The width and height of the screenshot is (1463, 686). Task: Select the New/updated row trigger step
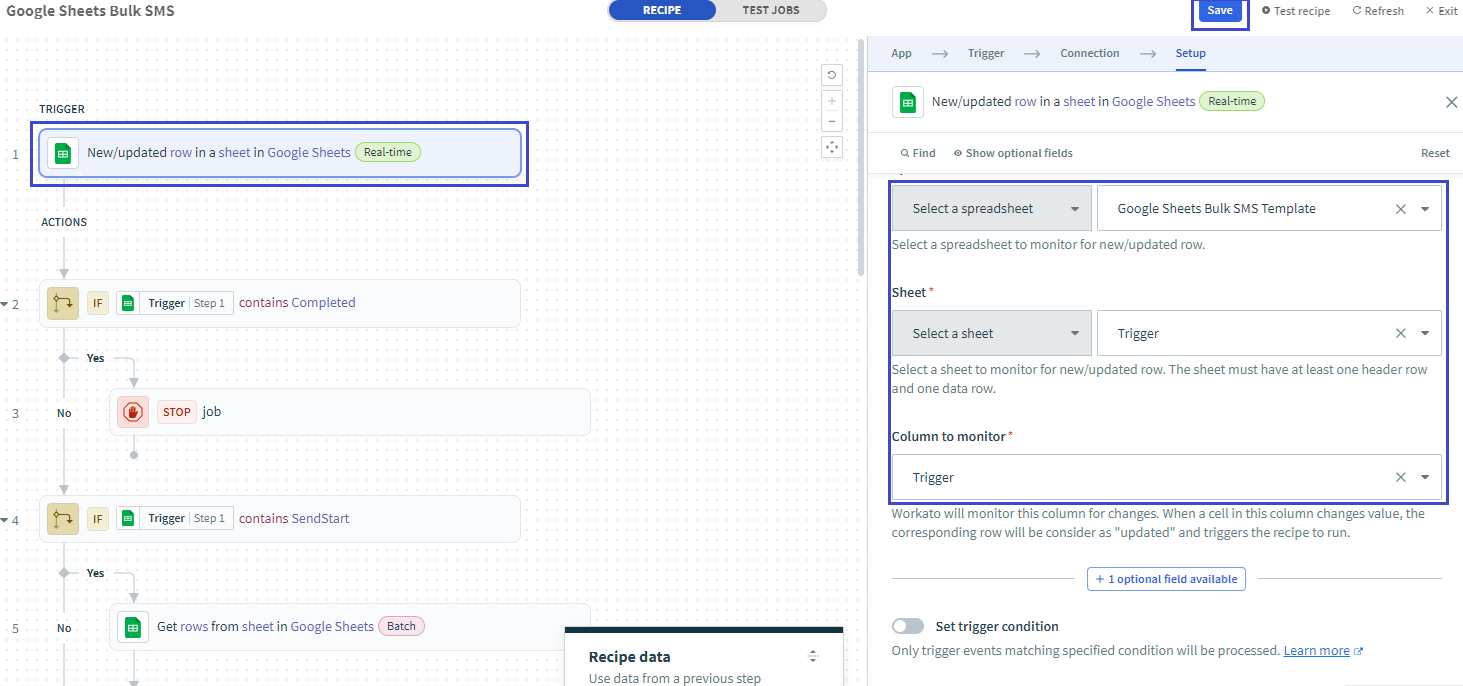[280, 153]
